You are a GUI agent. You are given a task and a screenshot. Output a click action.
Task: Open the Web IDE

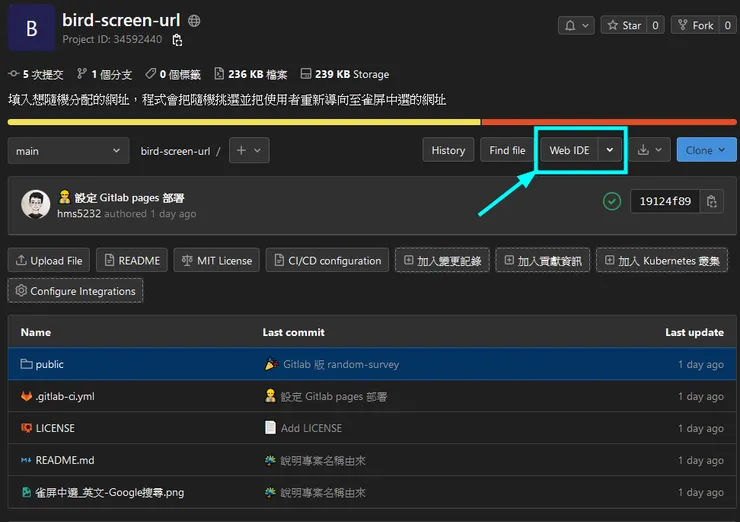coord(569,150)
